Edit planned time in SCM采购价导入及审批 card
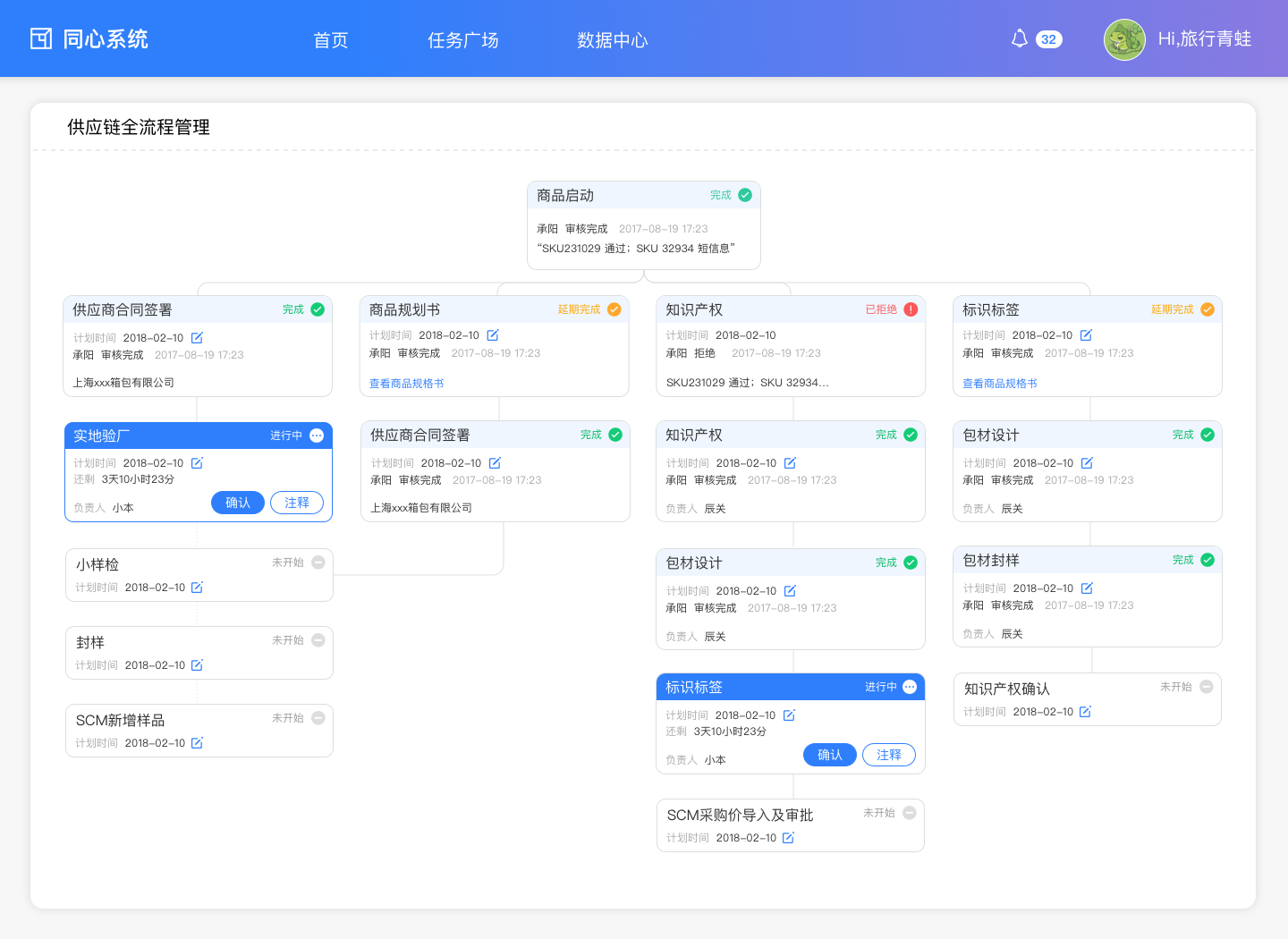 (788, 838)
